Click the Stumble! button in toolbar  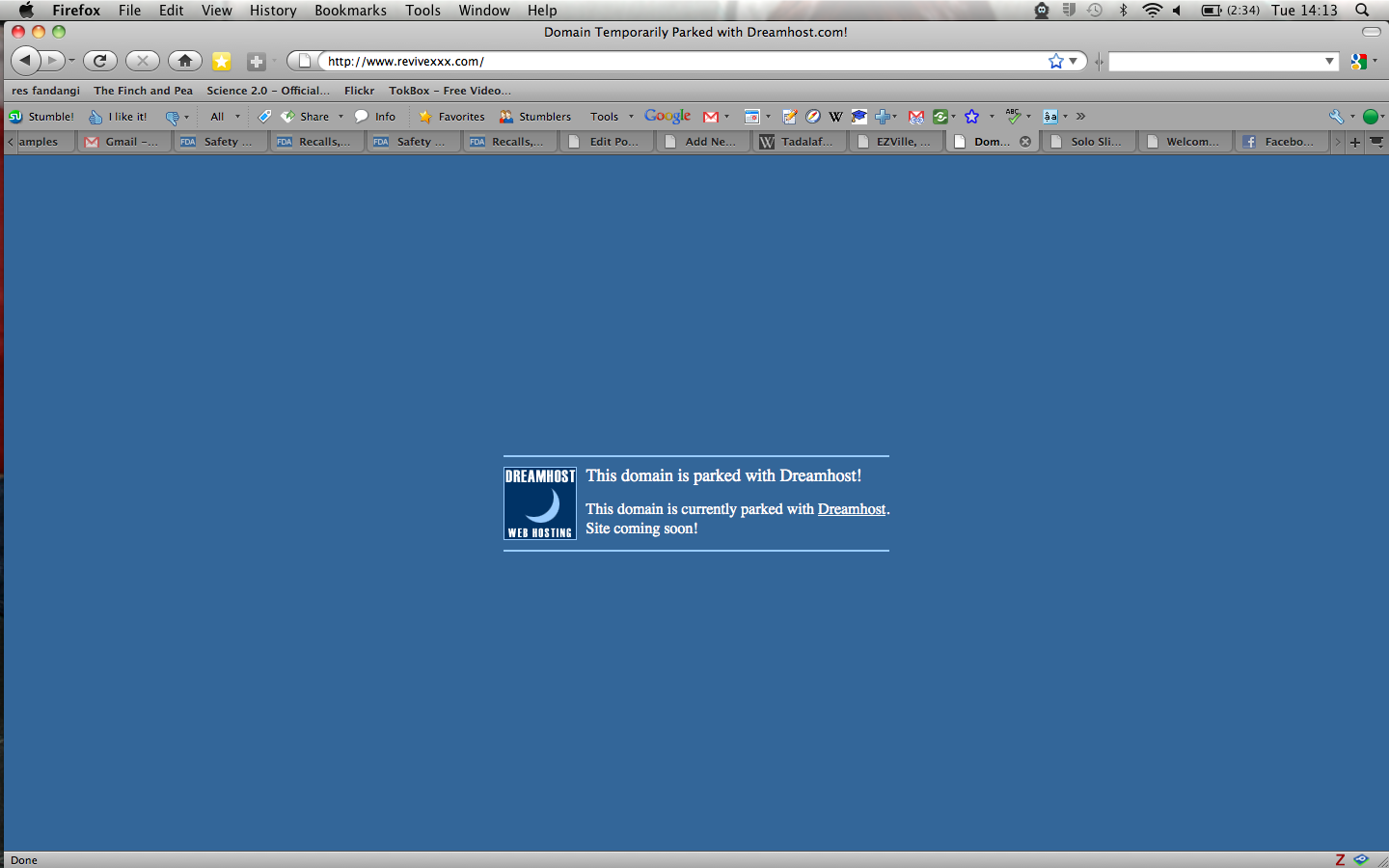pos(41,117)
